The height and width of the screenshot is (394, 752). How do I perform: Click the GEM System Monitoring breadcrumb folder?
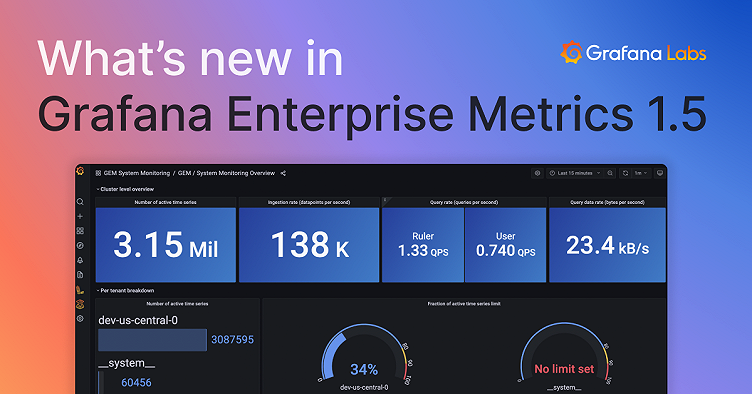[137, 173]
